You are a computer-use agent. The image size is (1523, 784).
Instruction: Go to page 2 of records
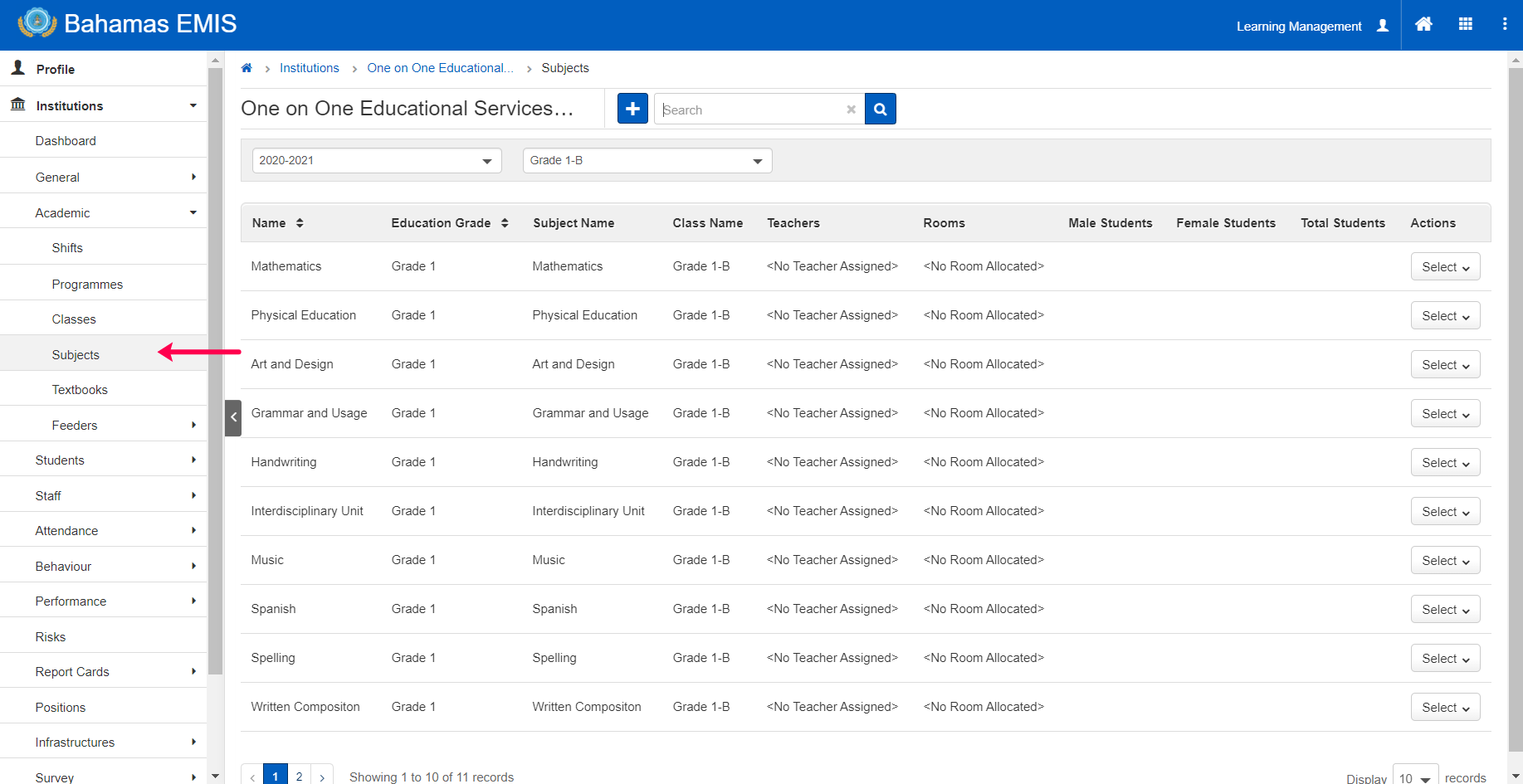(x=299, y=776)
